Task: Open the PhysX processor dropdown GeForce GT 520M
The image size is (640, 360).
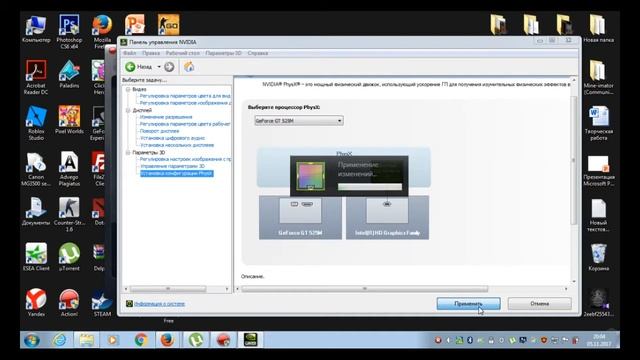Action: 299,121
